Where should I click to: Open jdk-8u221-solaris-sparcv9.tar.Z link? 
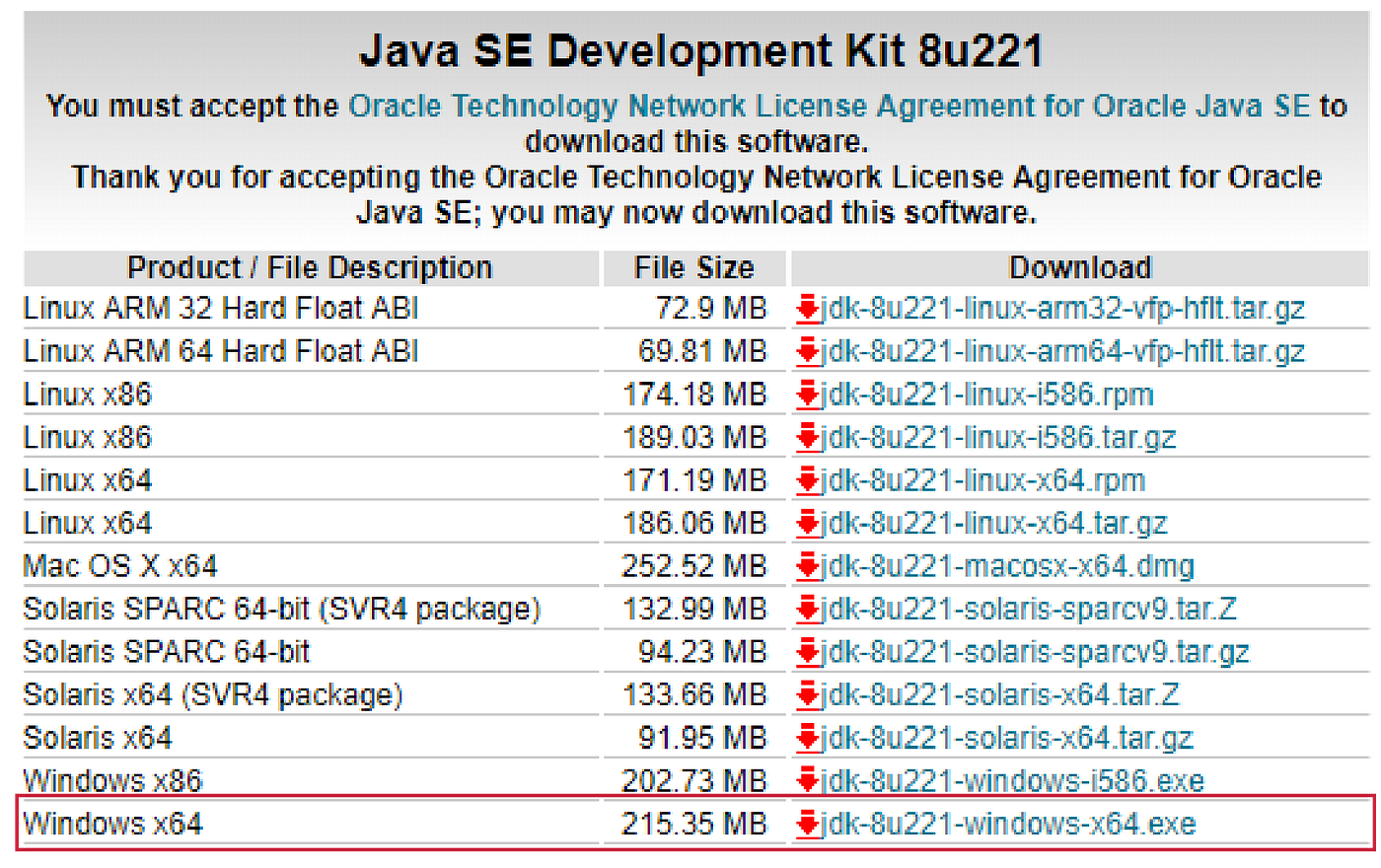(x=1029, y=609)
